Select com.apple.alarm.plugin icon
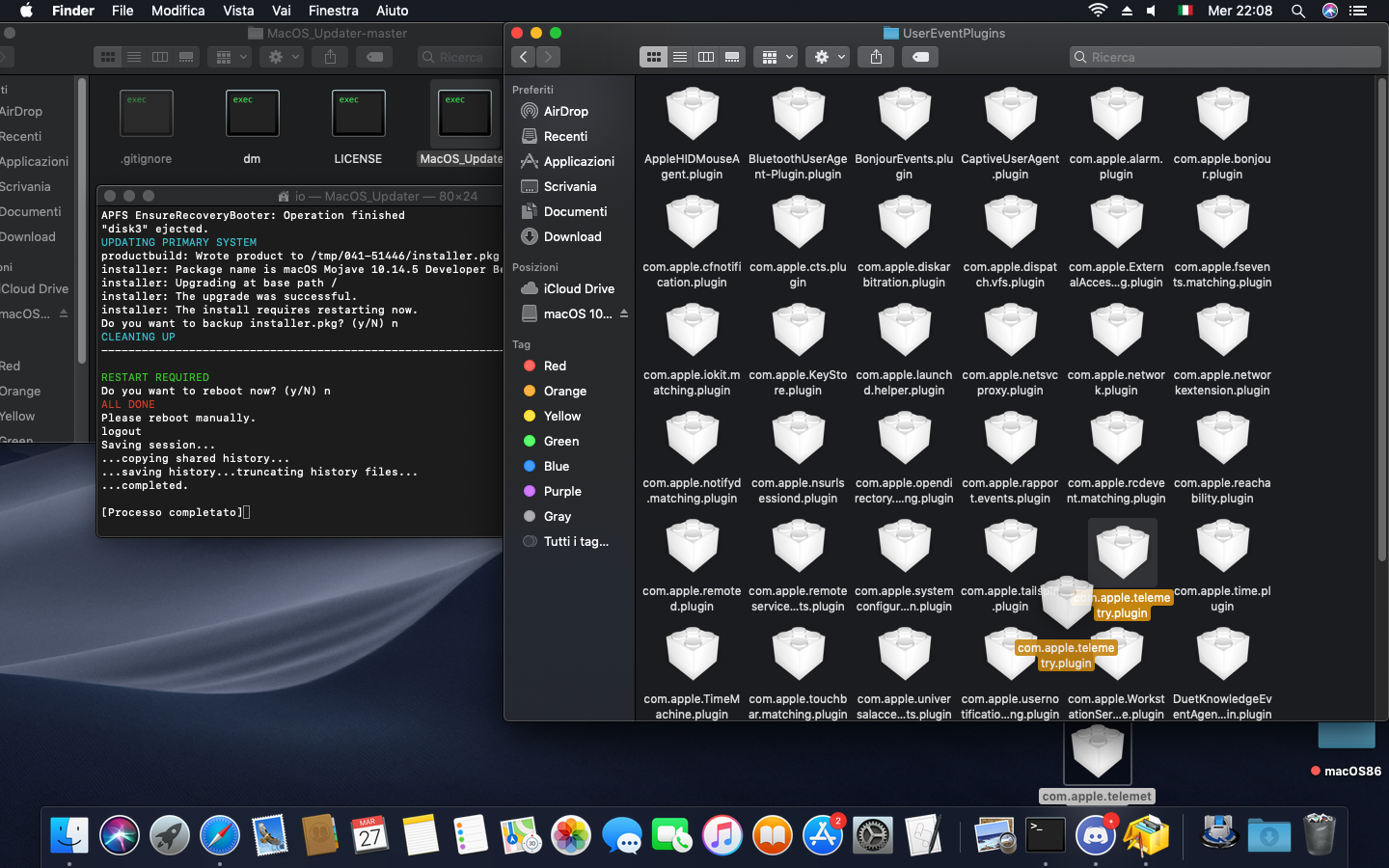Image resolution: width=1389 pixels, height=868 pixels. point(1117,114)
